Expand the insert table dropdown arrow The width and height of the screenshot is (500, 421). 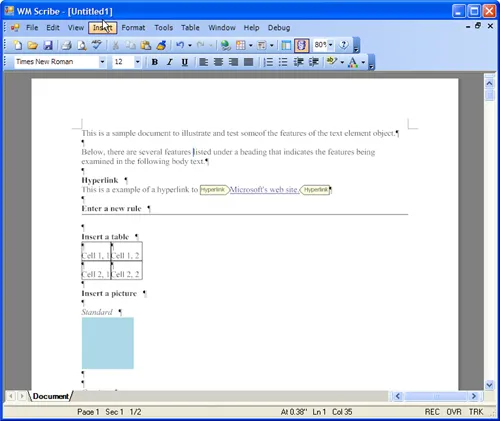coord(250,45)
